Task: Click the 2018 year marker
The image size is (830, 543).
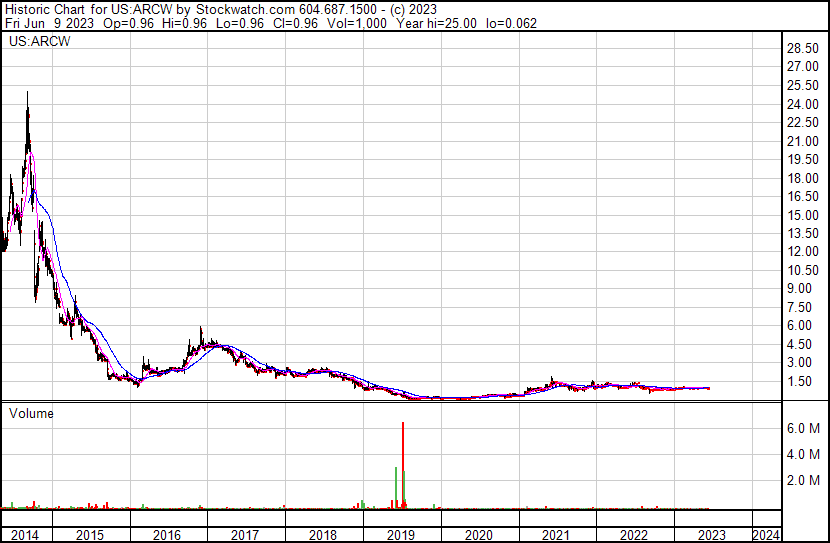Action: 323,535
